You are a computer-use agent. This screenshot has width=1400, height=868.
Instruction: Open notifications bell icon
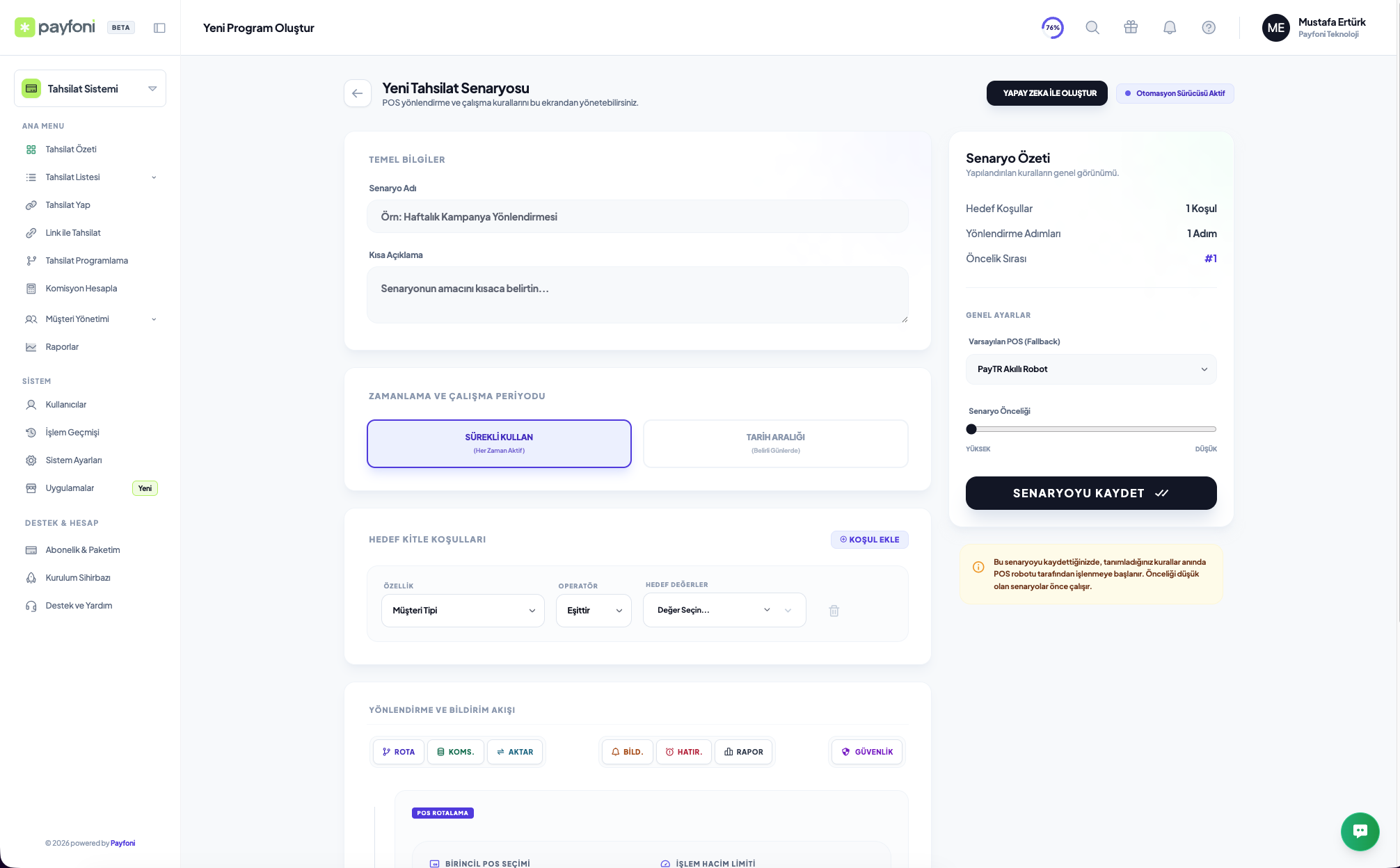[1170, 28]
